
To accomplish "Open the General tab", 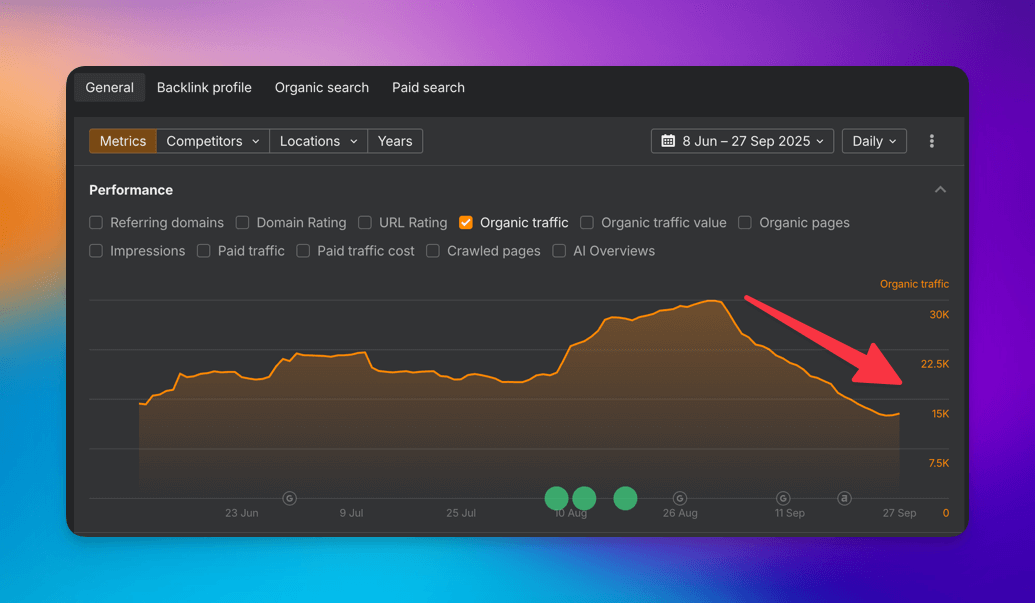I will [x=110, y=88].
